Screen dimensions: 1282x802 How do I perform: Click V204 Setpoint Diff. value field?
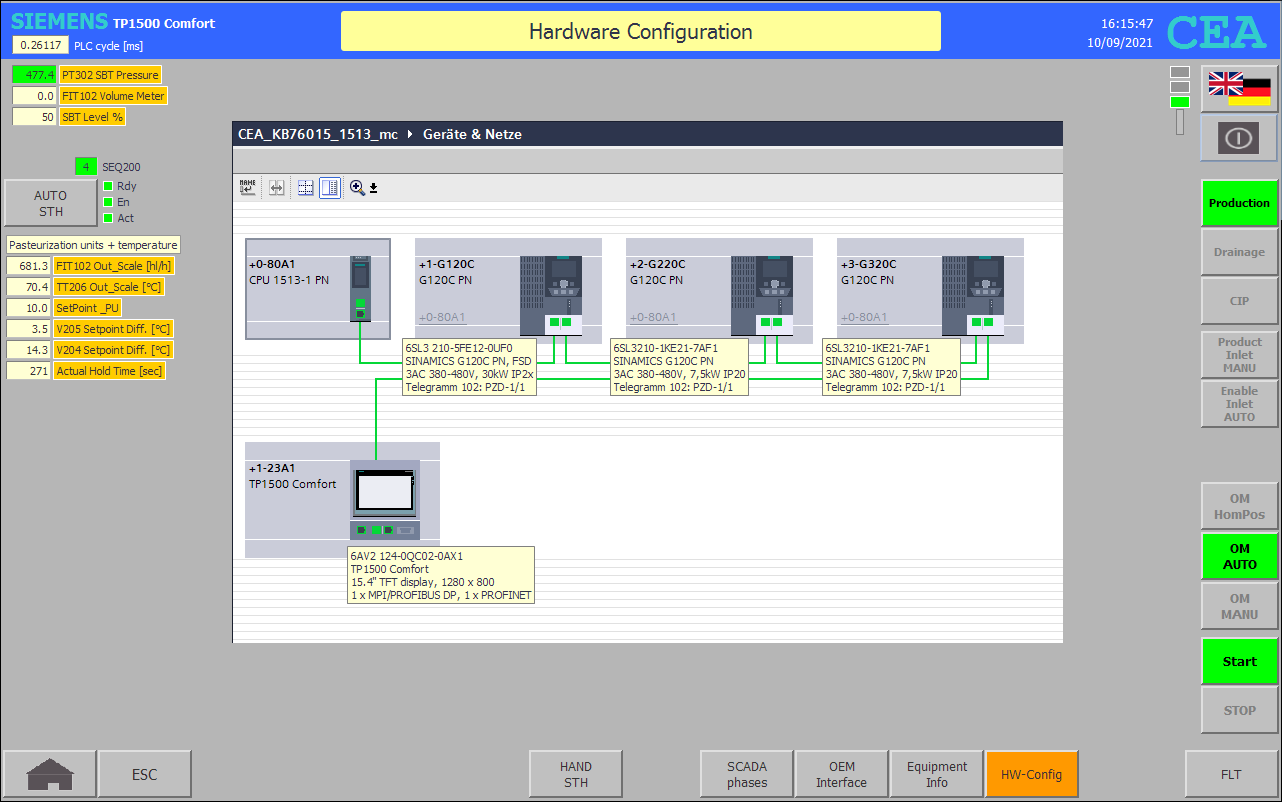[28, 350]
